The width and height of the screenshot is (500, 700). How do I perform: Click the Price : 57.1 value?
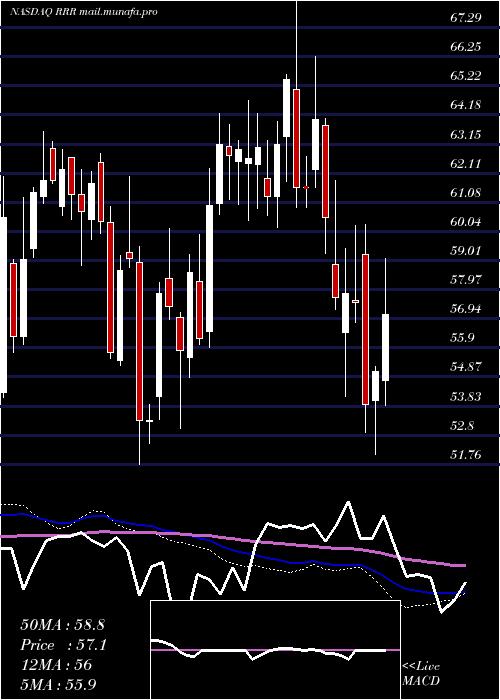(62, 645)
